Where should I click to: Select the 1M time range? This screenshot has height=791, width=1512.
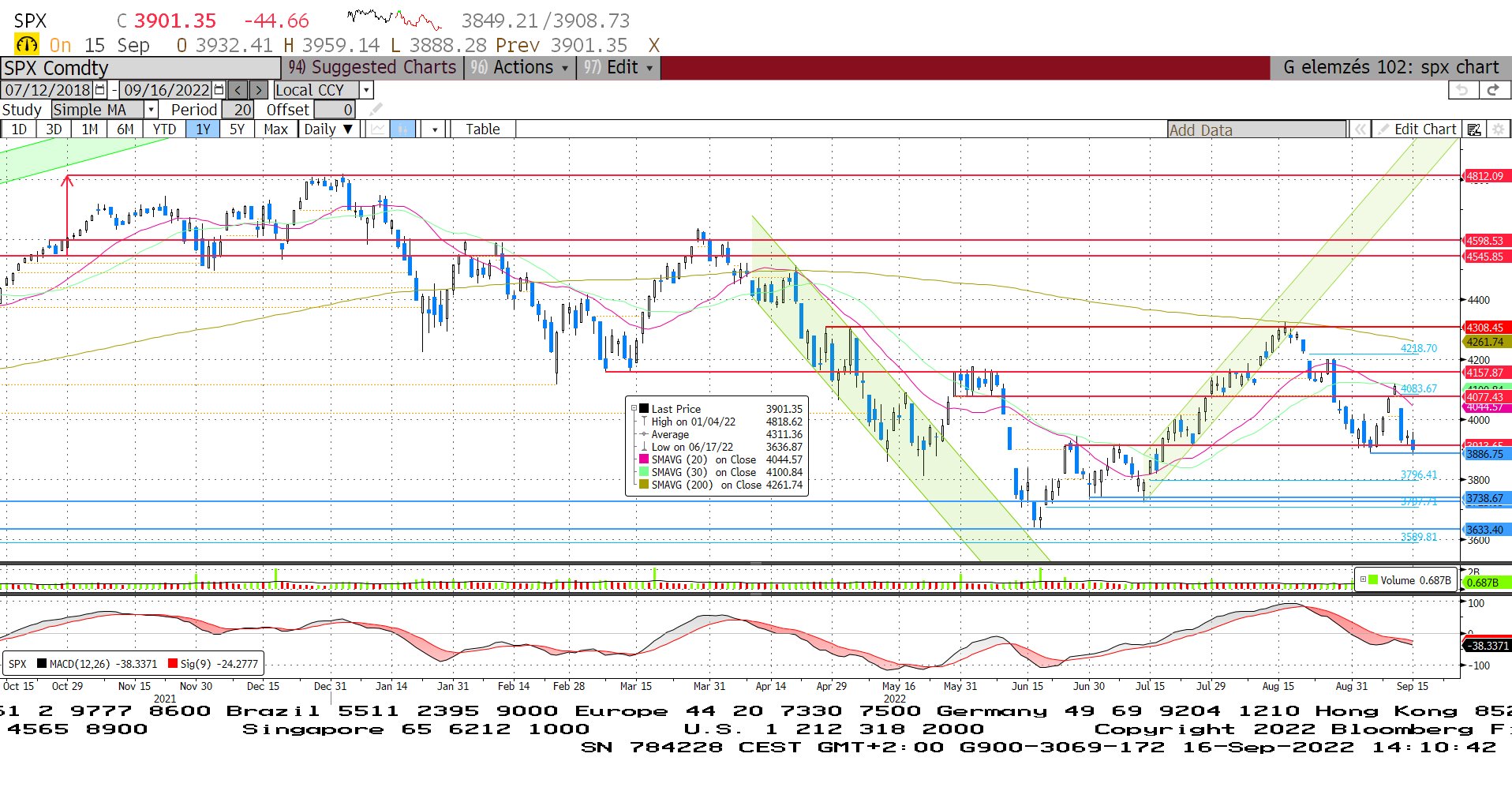pyautogui.click(x=90, y=129)
